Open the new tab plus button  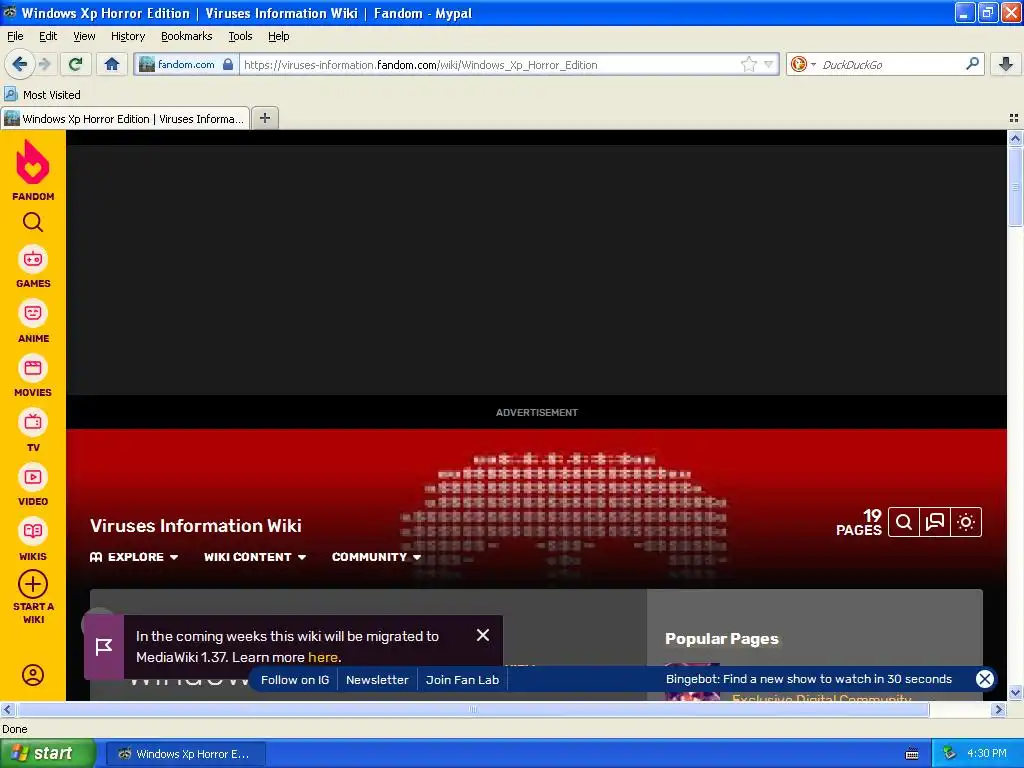(264, 118)
